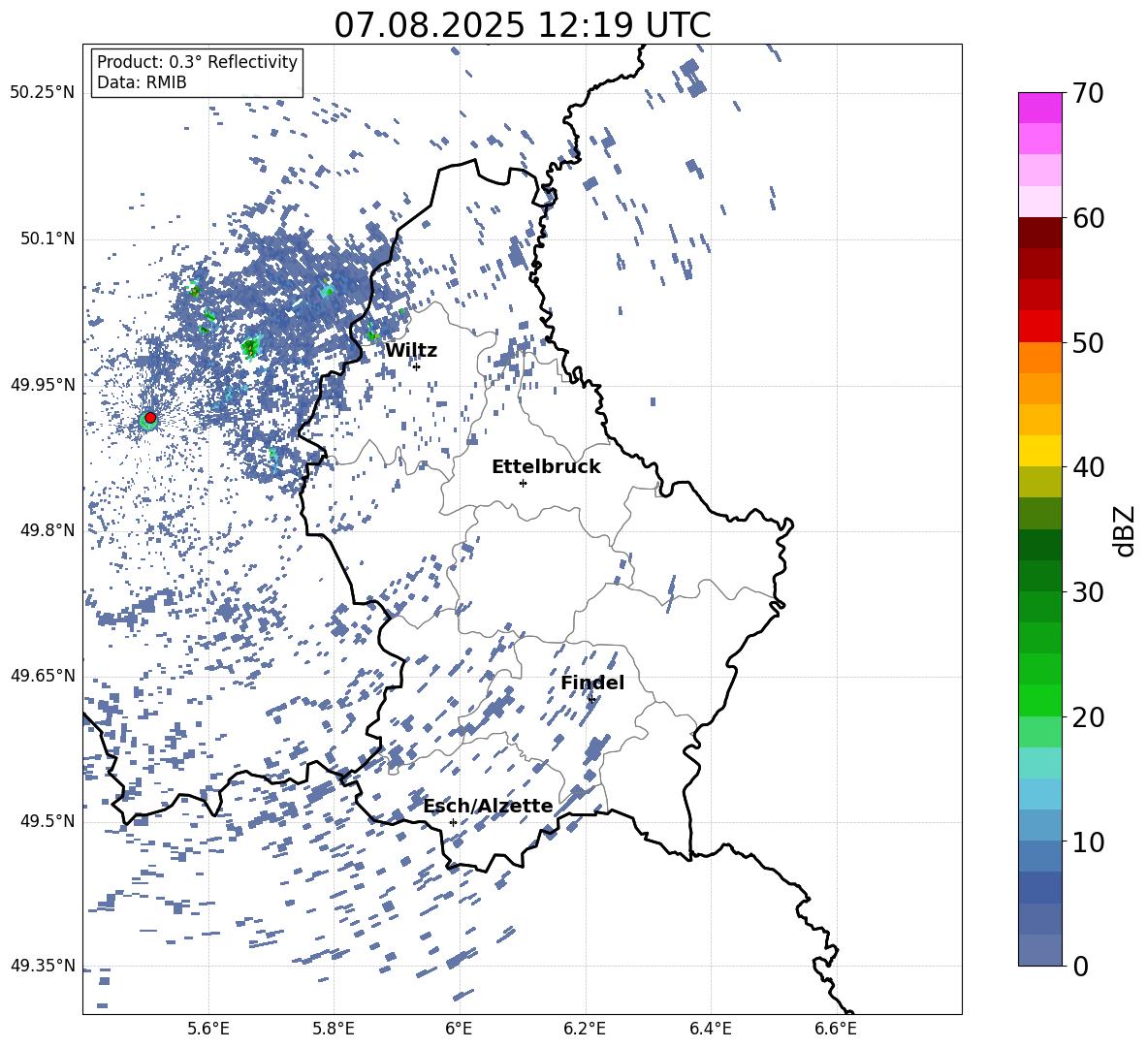The image size is (1148, 1048).
Task: Click the 50.1°N latitude label
Action: click(x=48, y=238)
